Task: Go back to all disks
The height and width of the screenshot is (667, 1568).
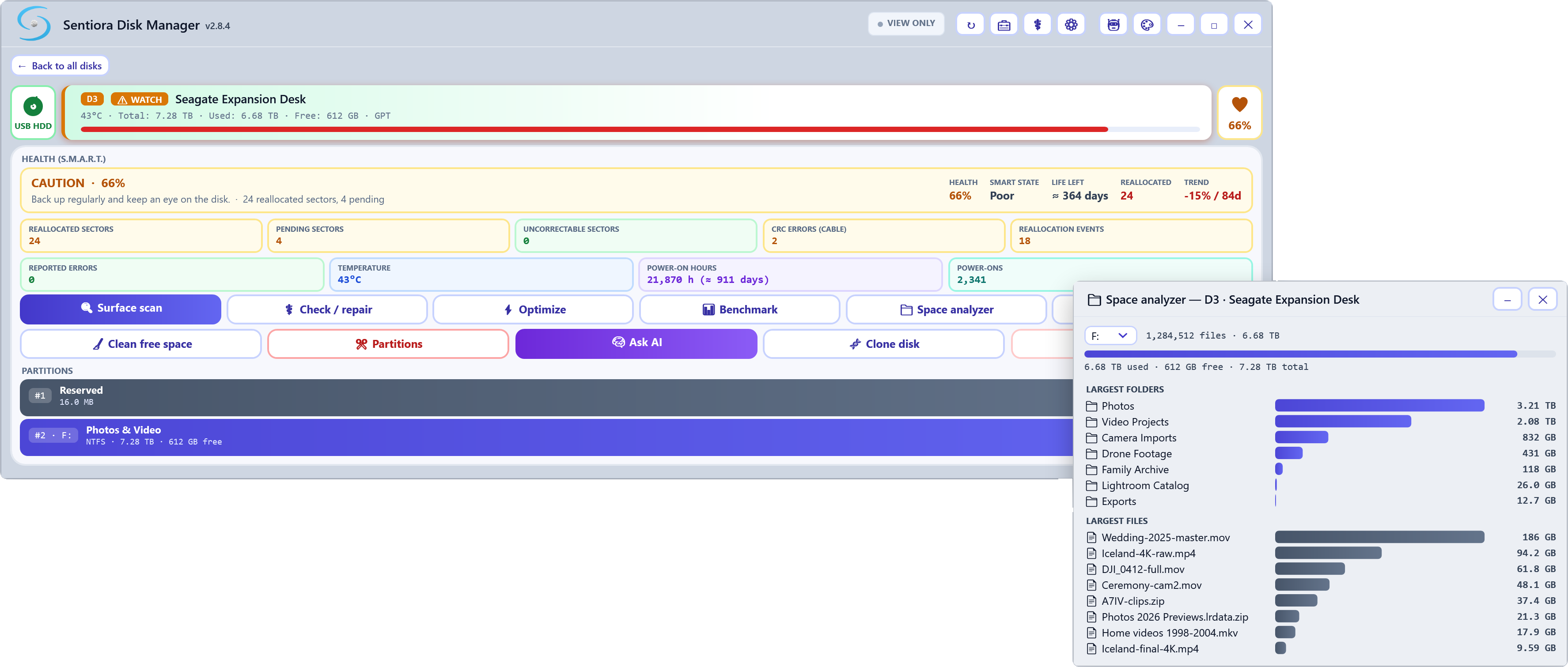Action: 60,66
